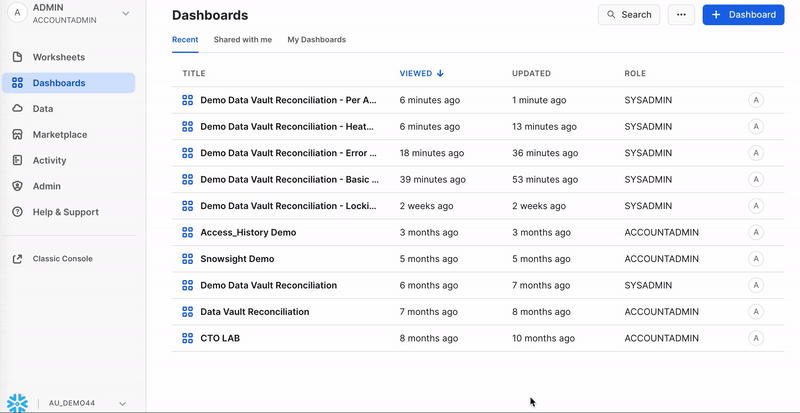Open Help & Support question mark icon
Screen dimensions: 800x413
click(18, 212)
